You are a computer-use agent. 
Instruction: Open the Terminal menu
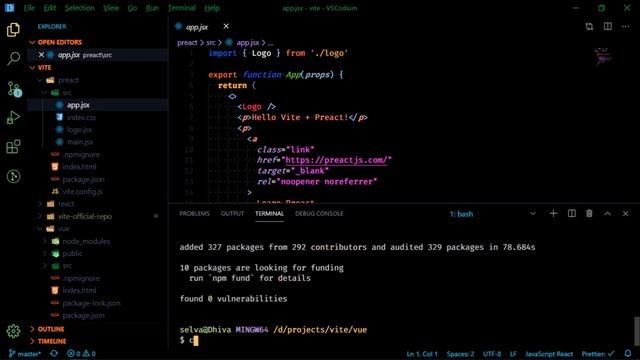point(182,8)
